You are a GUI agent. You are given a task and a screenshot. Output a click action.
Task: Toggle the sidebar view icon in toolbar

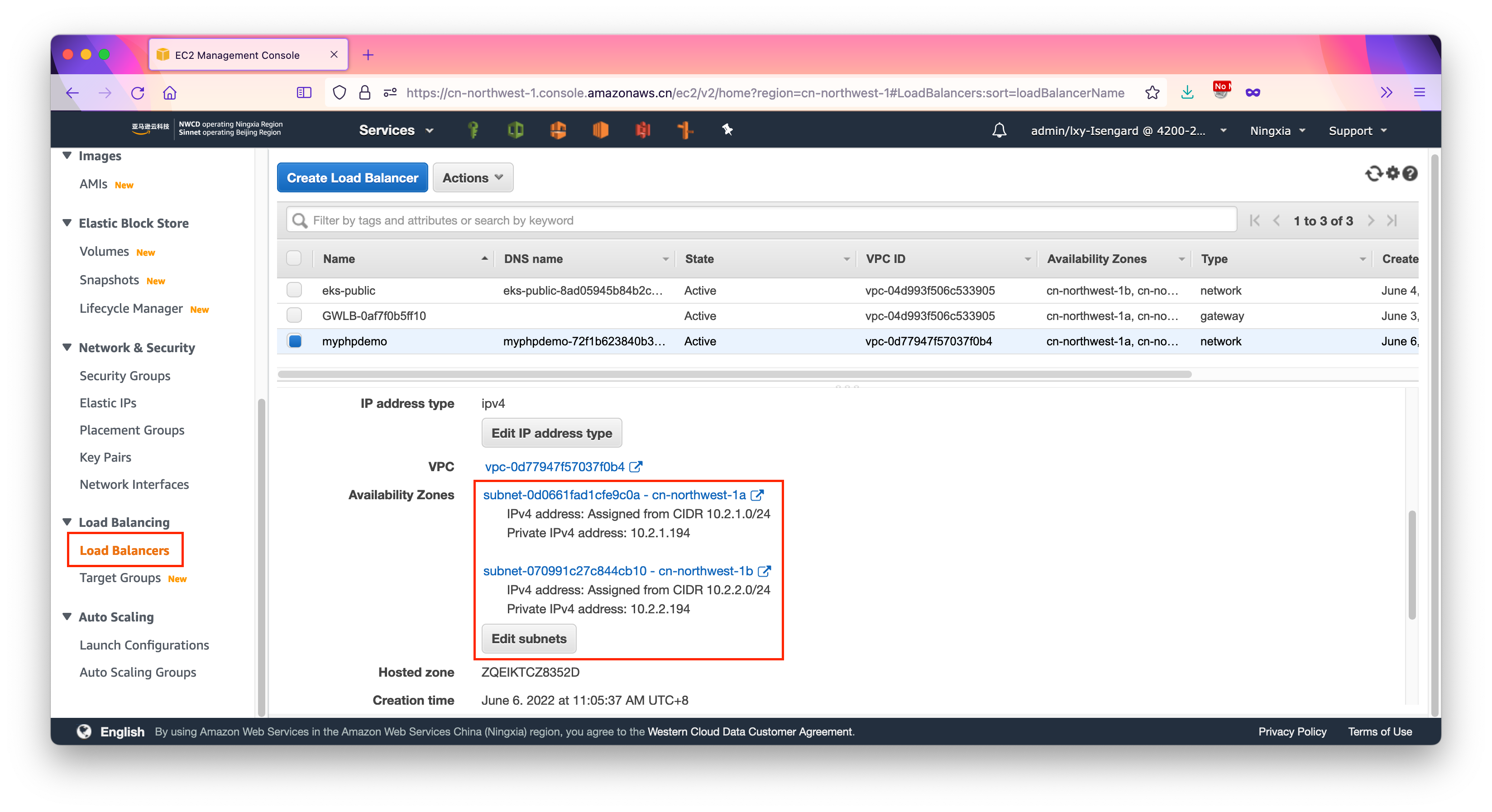[x=304, y=93]
